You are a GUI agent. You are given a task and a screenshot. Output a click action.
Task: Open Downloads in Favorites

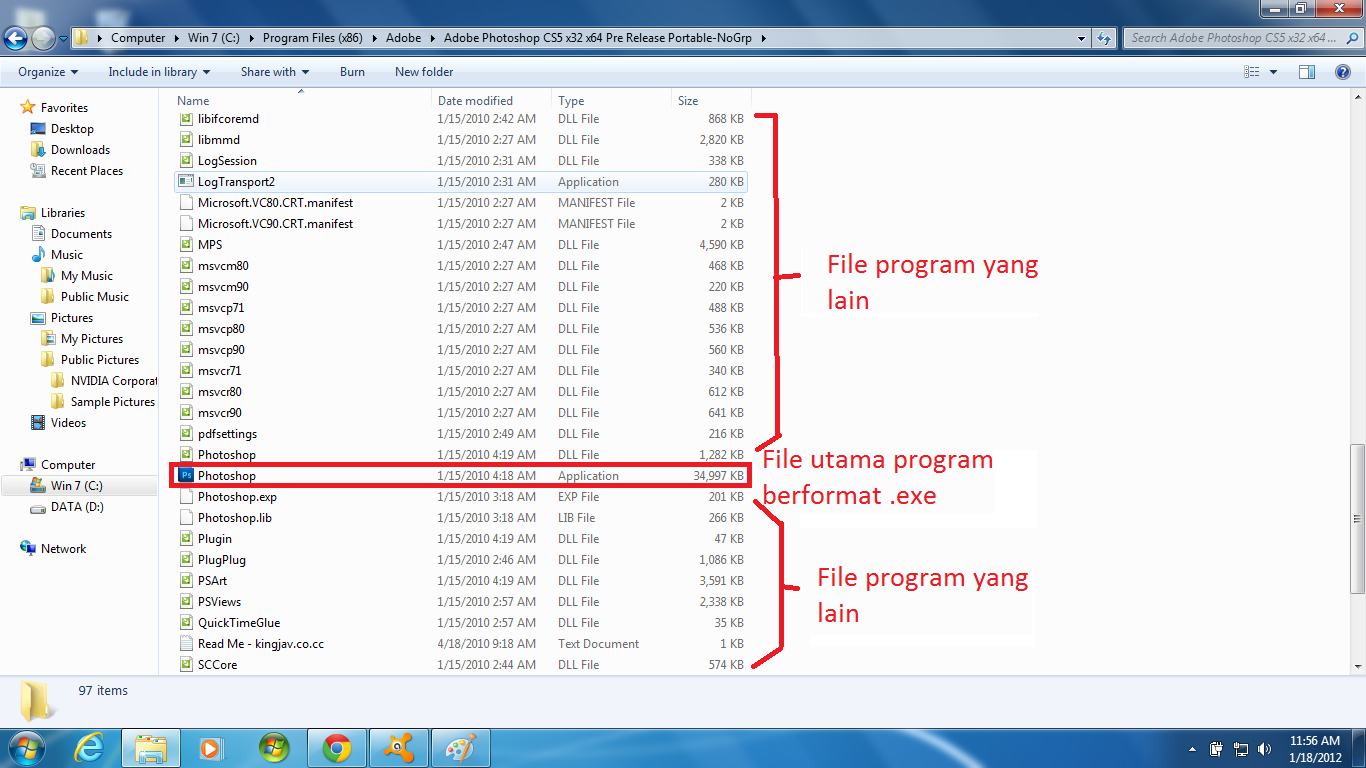pos(80,150)
